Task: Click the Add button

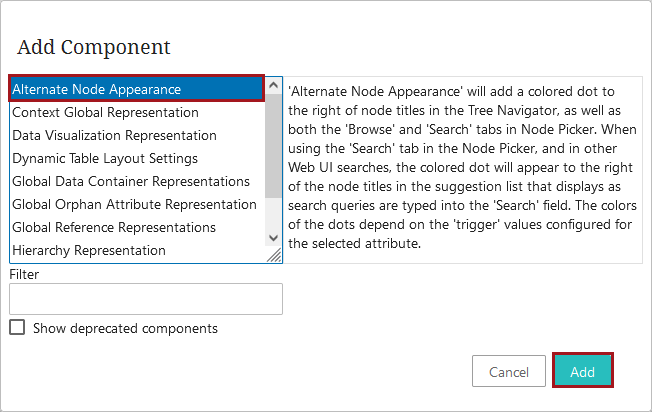Action: click(x=583, y=371)
